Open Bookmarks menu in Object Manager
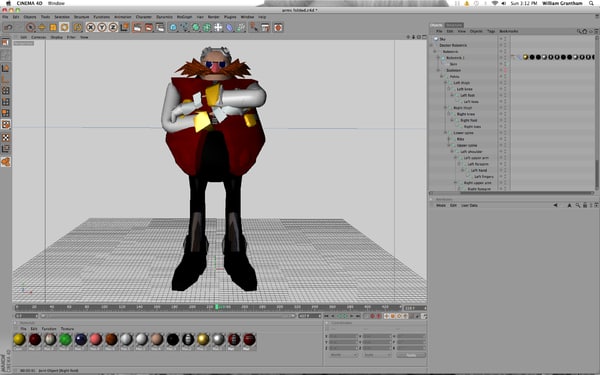The height and width of the screenshot is (375, 600). coord(509,31)
